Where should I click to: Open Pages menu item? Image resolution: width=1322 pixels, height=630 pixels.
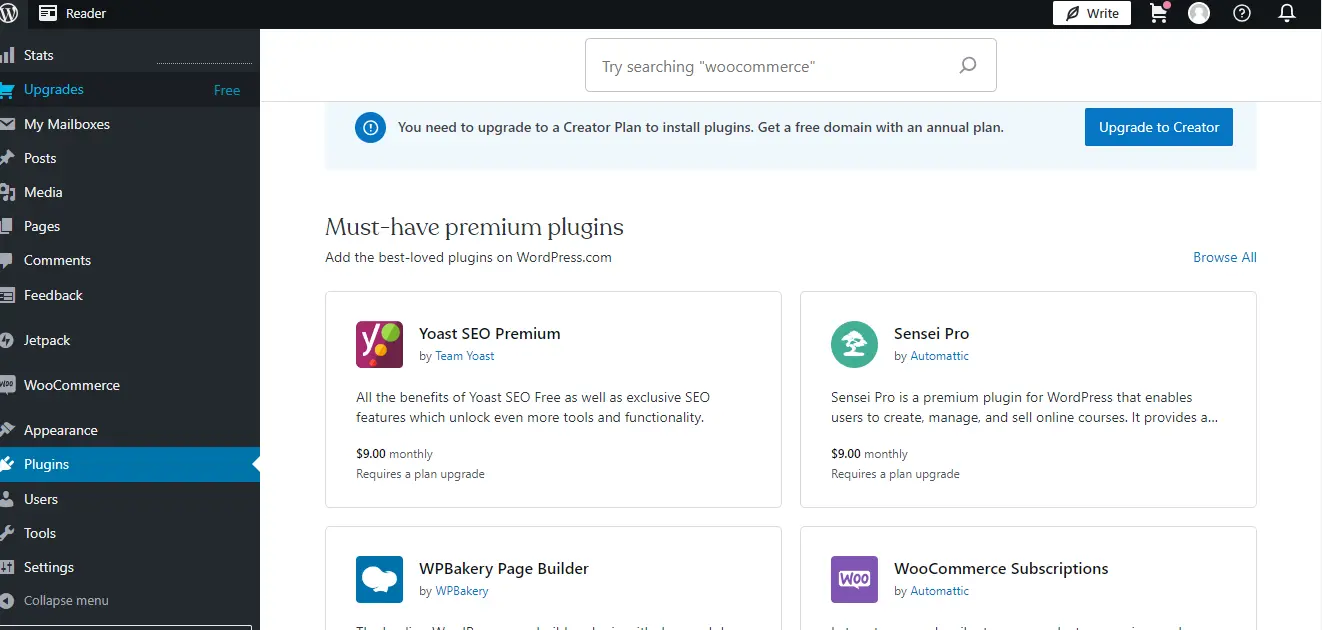click(x=130, y=226)
